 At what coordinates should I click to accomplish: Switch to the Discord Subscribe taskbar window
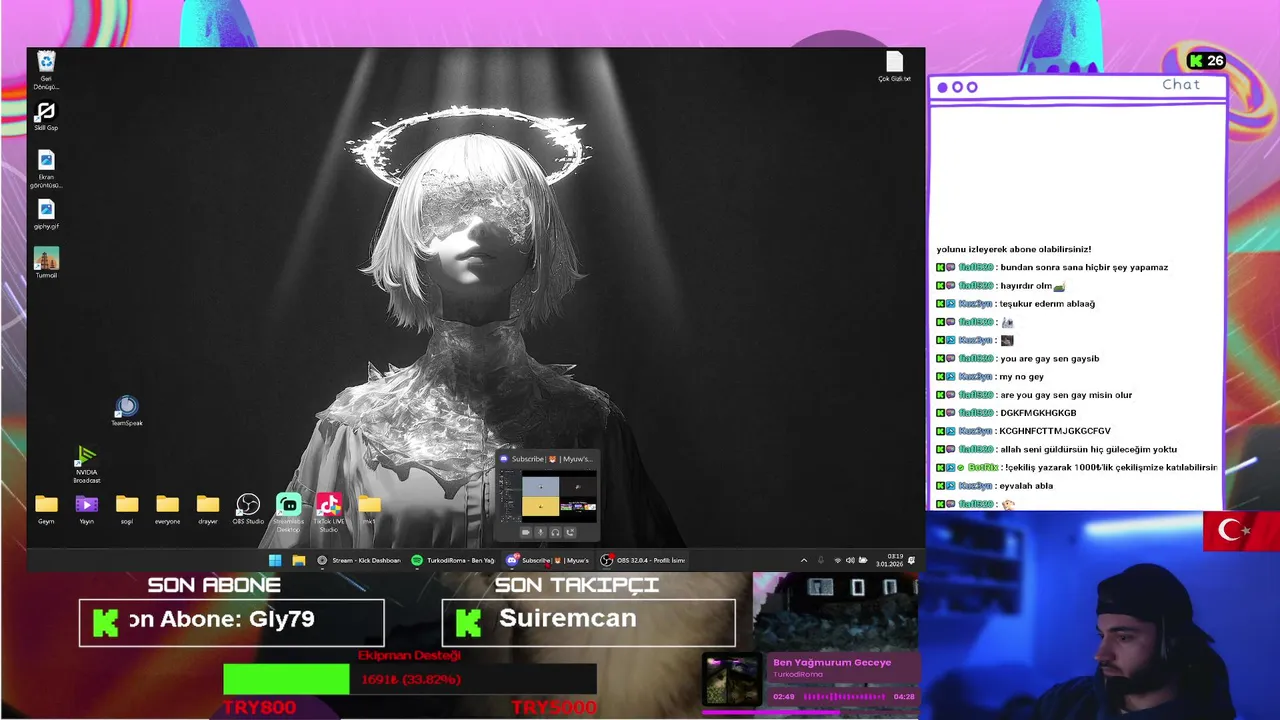[x=548, y=560]
